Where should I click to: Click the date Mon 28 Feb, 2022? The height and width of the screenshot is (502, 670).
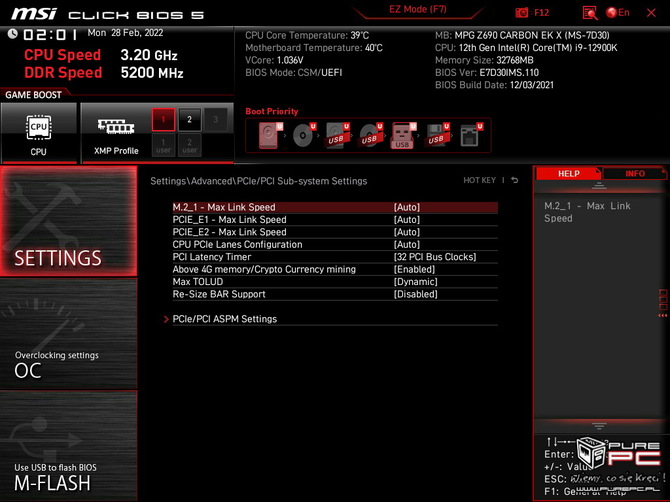point(125,33)
